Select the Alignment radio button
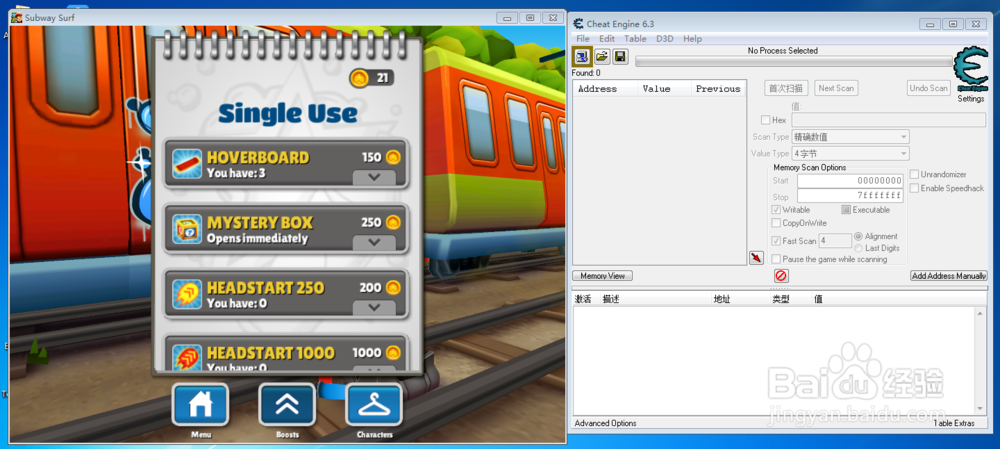Image resolution: width=1000 pixels, height=449 pixels. tap(858, 236)
